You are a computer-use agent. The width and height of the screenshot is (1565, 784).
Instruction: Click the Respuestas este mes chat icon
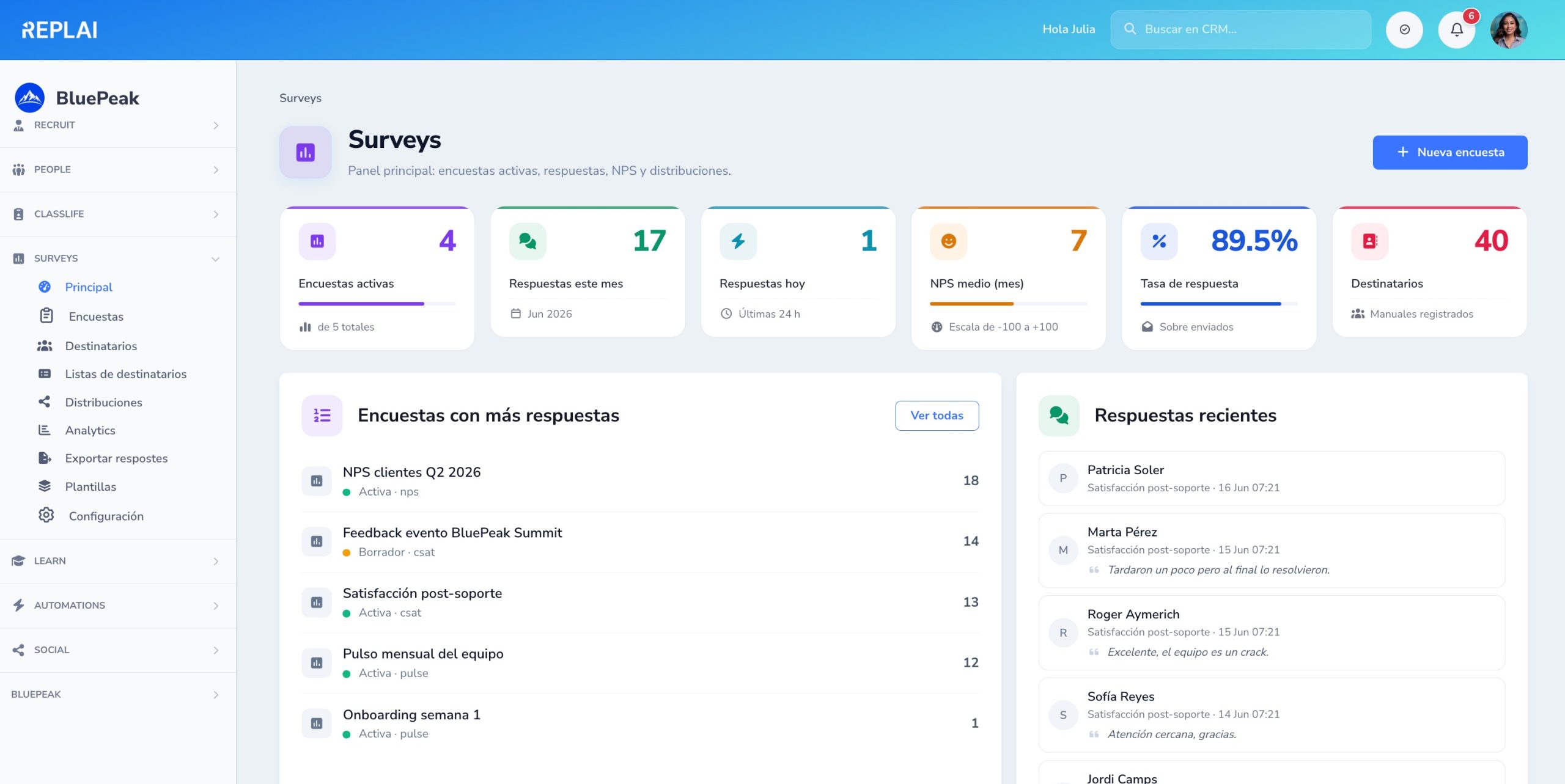(x=528, y=241)
